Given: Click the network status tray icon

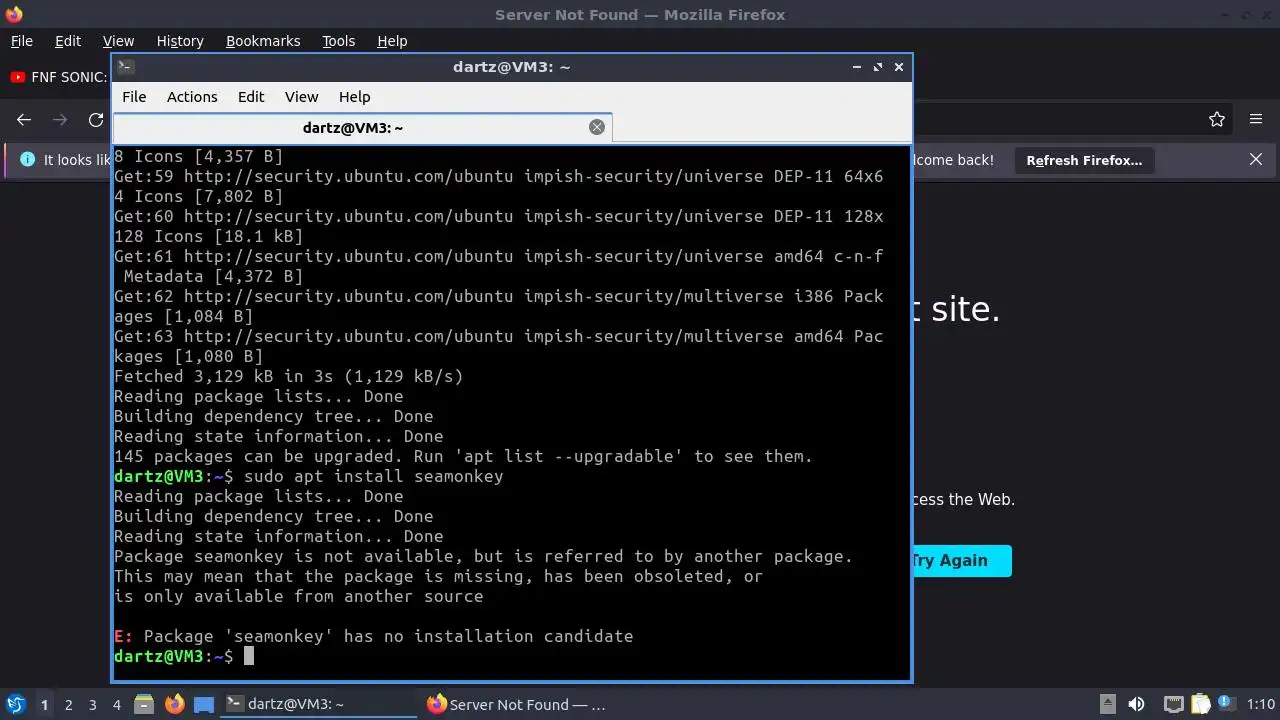Looking at the screenshot, I should (x=1174, y=704).
